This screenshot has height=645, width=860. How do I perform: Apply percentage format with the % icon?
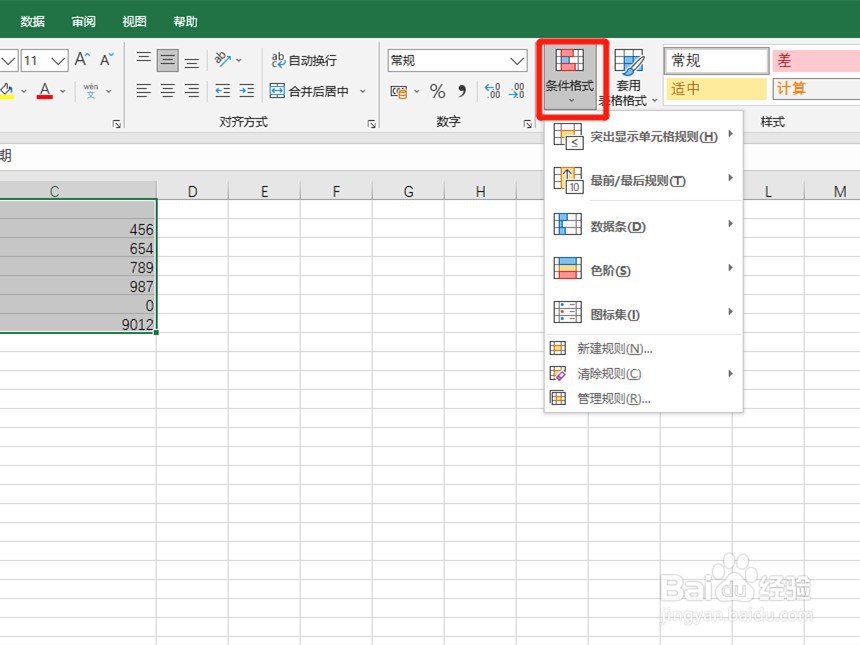click(x=436, y=92)
